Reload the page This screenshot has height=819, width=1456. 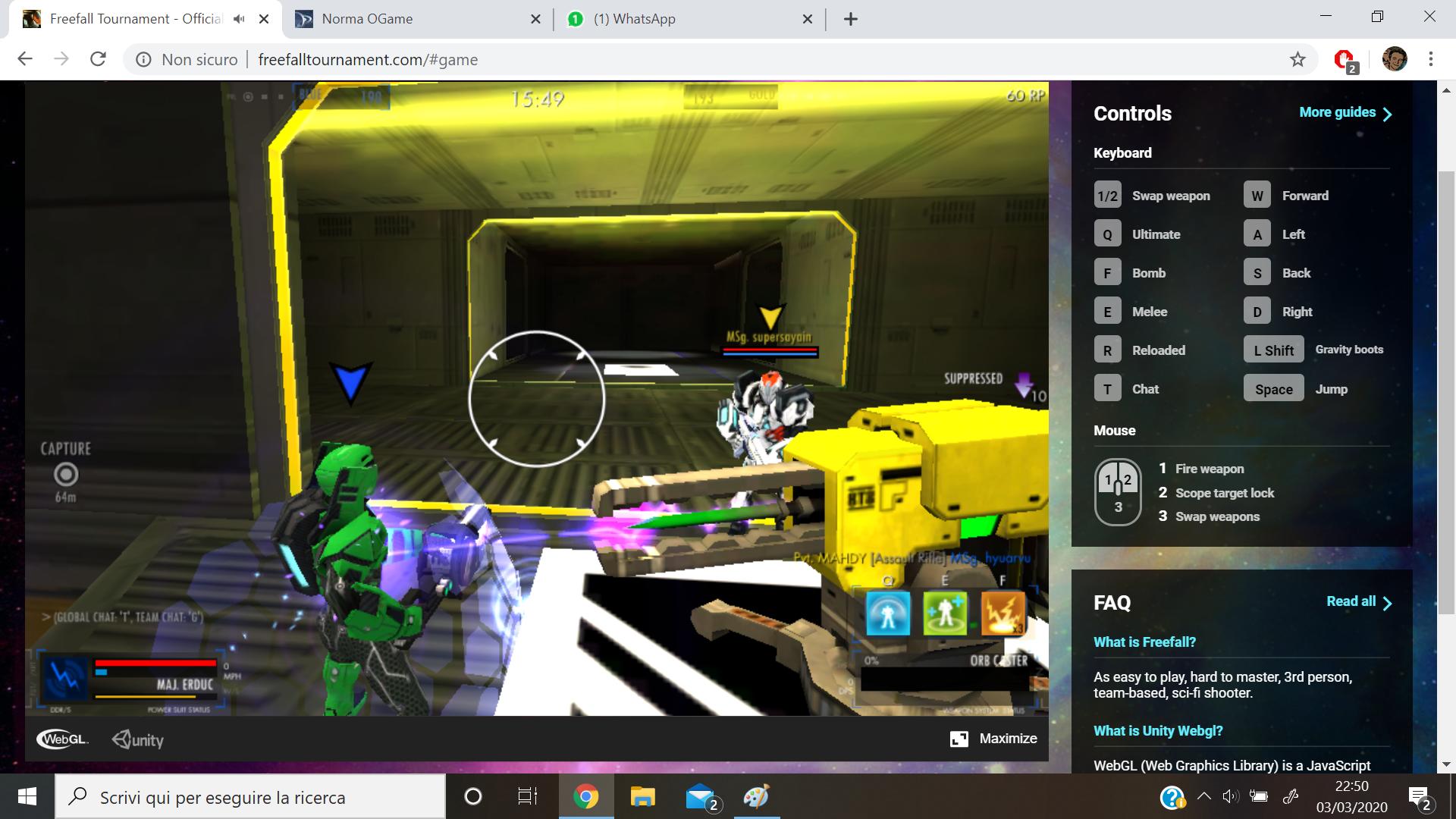click(98, 59)
